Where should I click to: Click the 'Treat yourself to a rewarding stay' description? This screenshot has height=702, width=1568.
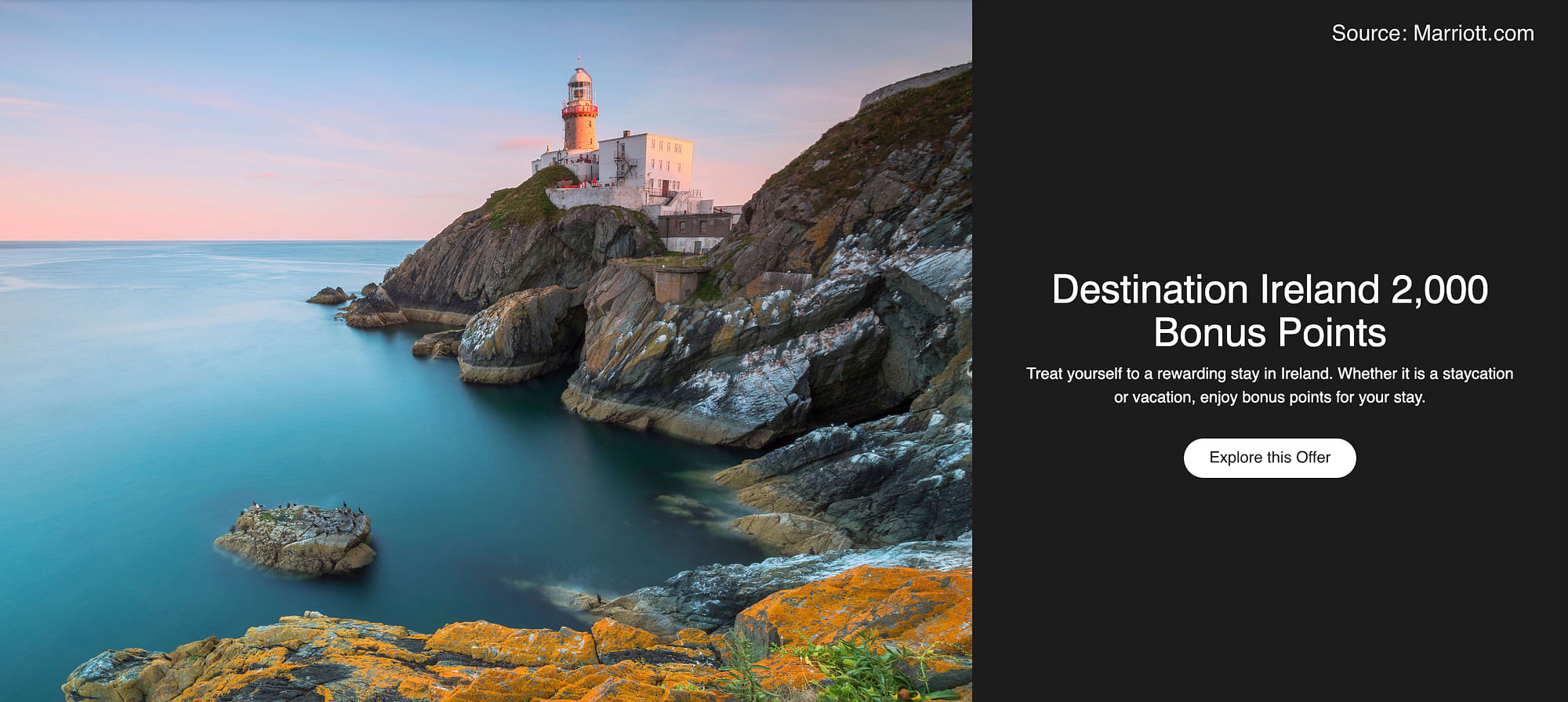click(x=1269, y=385)
